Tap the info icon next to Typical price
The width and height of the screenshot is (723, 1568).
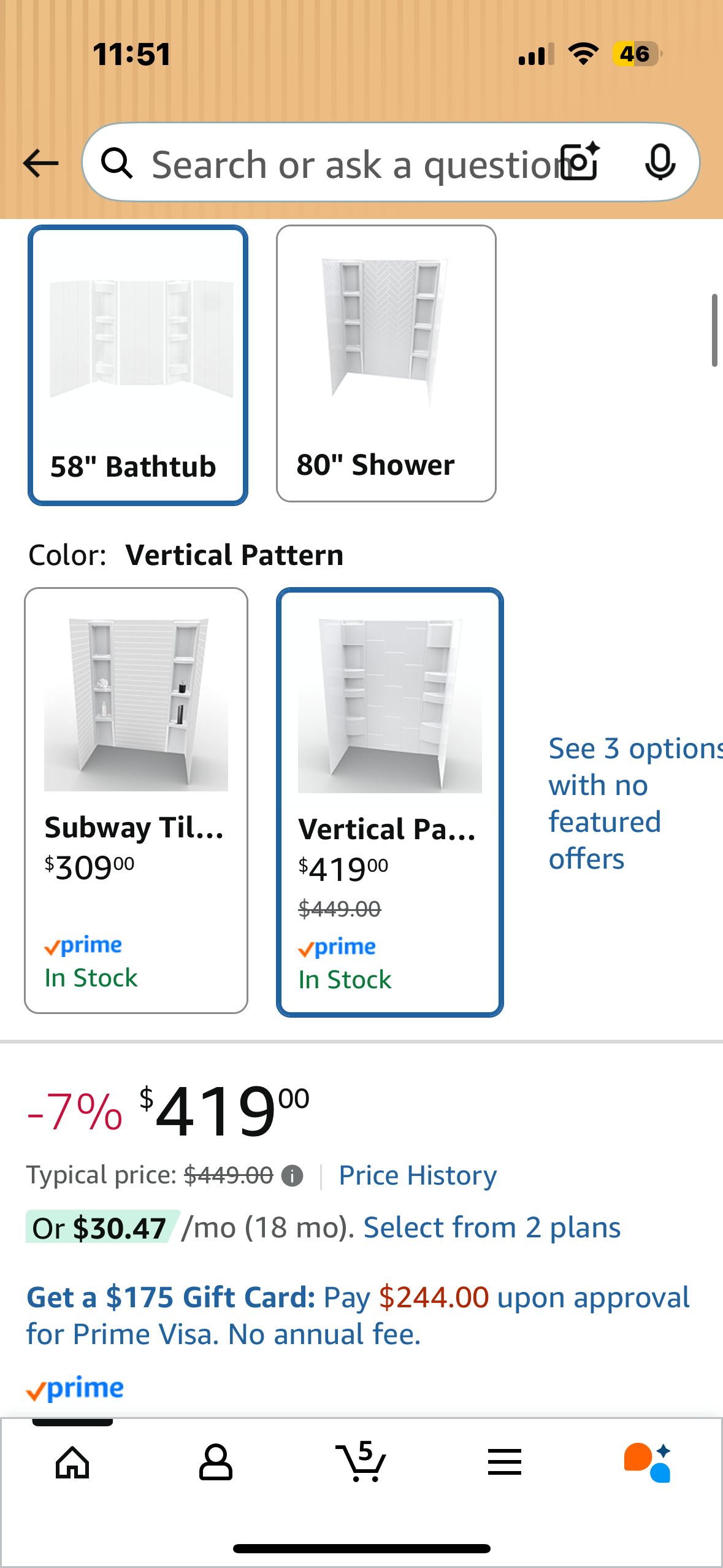coord(293,1174)
